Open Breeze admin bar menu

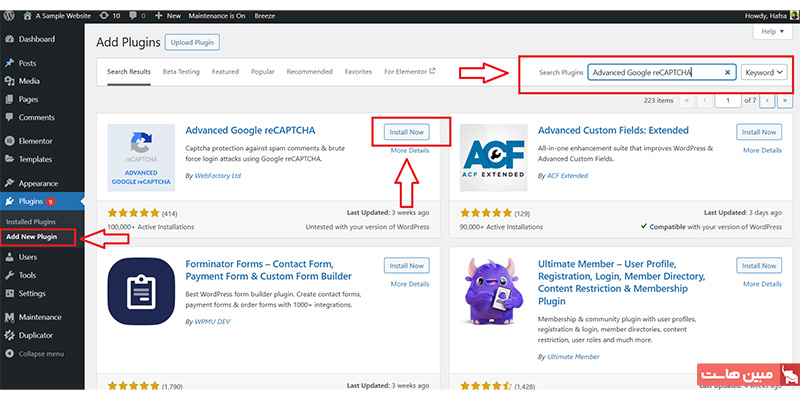point(265,16)
